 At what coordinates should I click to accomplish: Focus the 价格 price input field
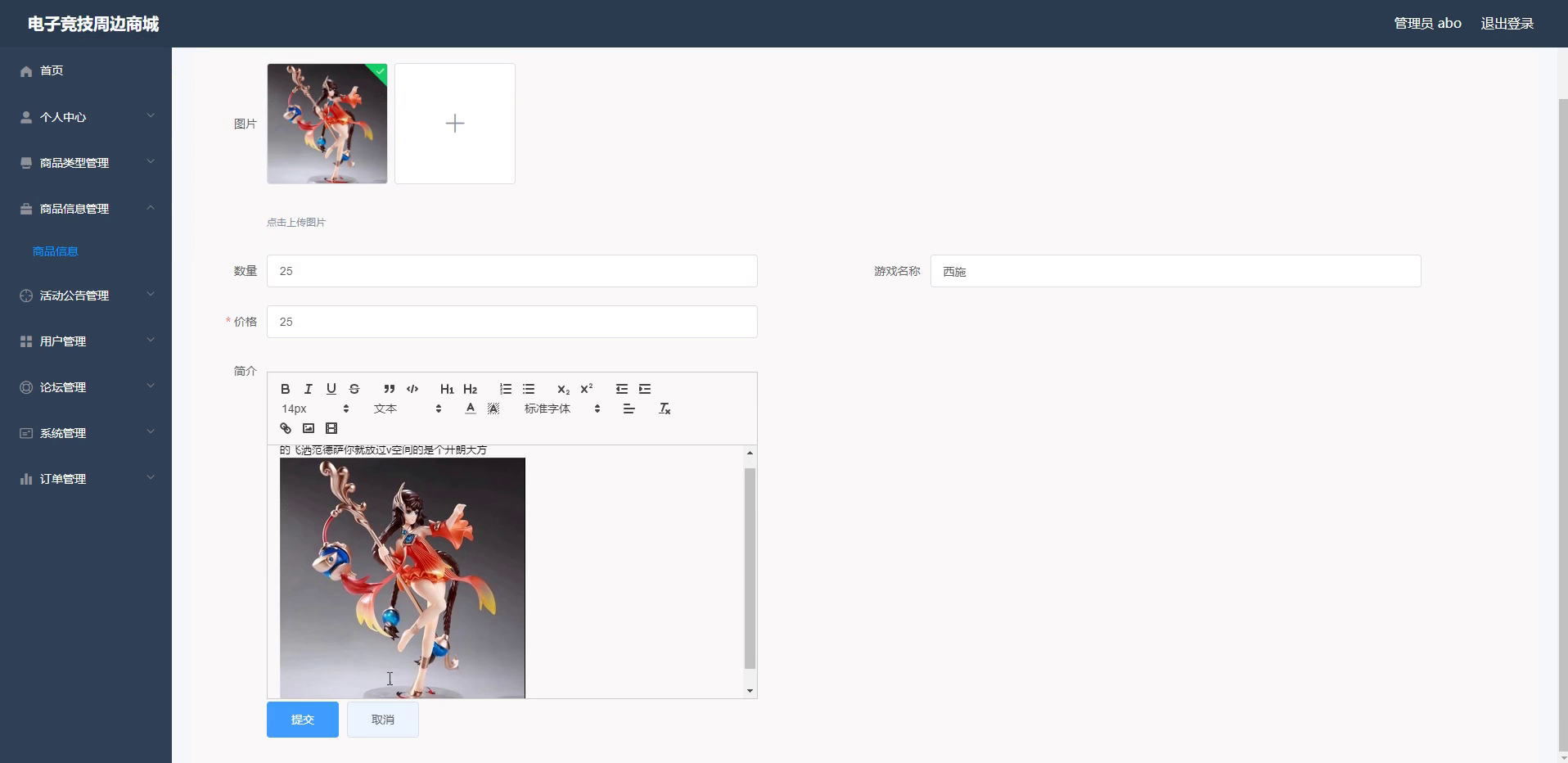tap(512, 322)
